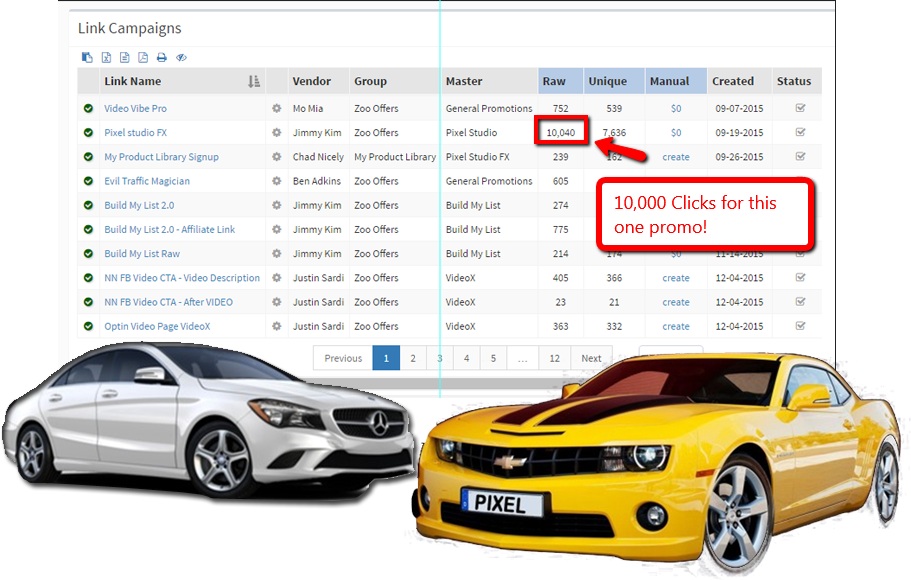
Task: Toggle column visibility eye icon
Action: [x=181, y=57]
